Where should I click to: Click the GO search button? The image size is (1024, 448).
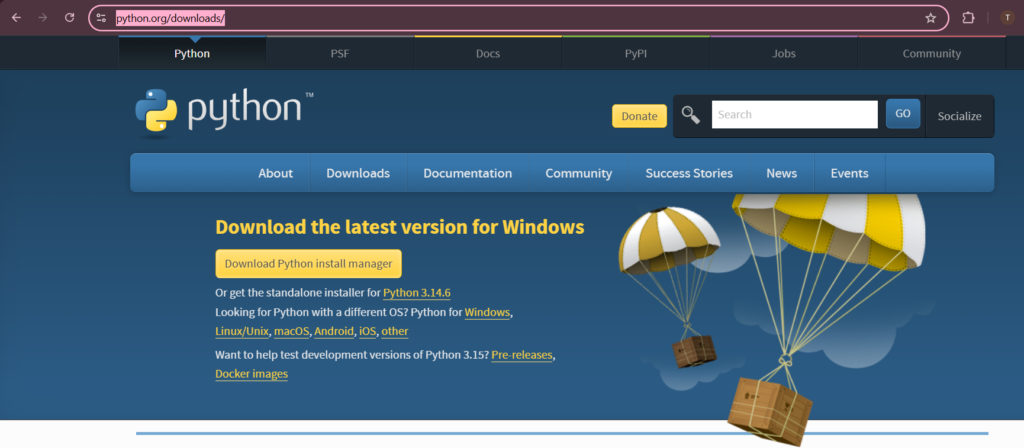coord(903,114)
